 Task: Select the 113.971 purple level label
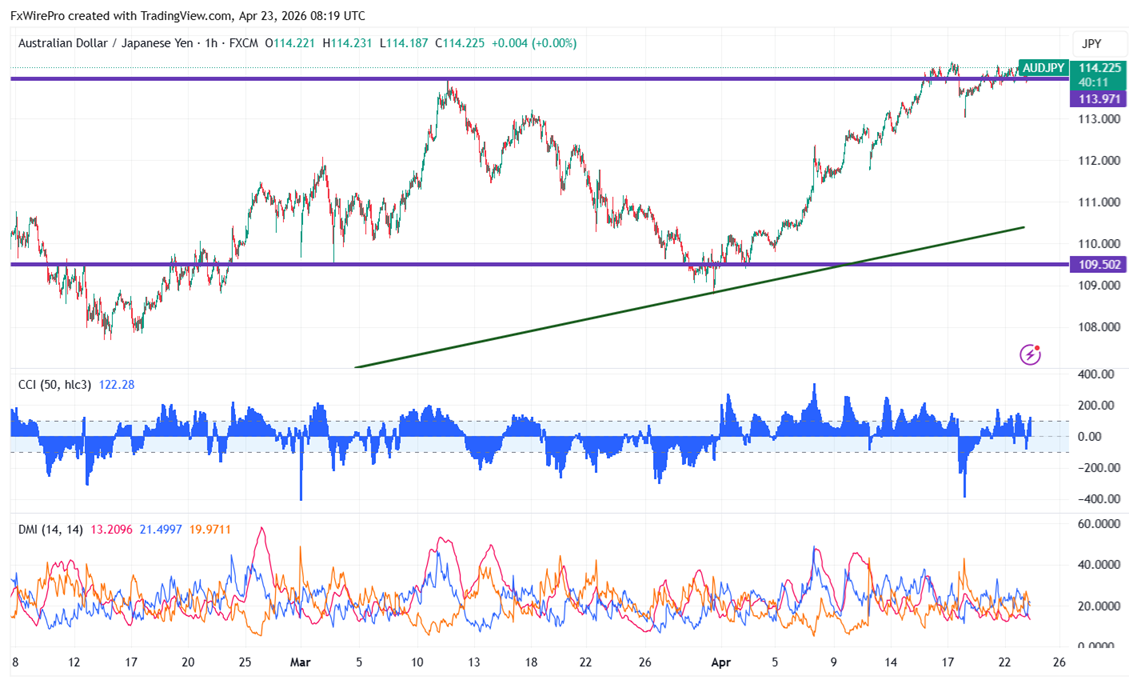coord(1099,99)
